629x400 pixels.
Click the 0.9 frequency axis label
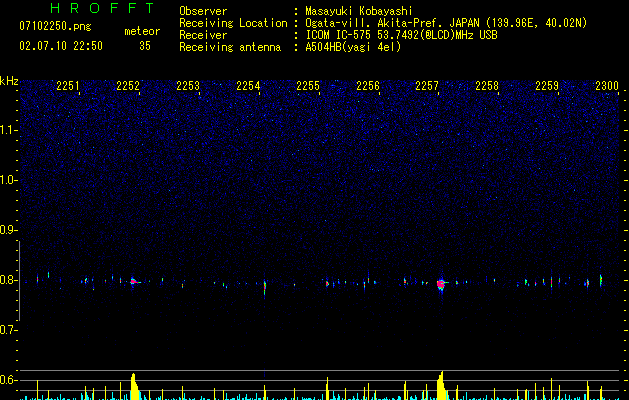click(8, 230)
